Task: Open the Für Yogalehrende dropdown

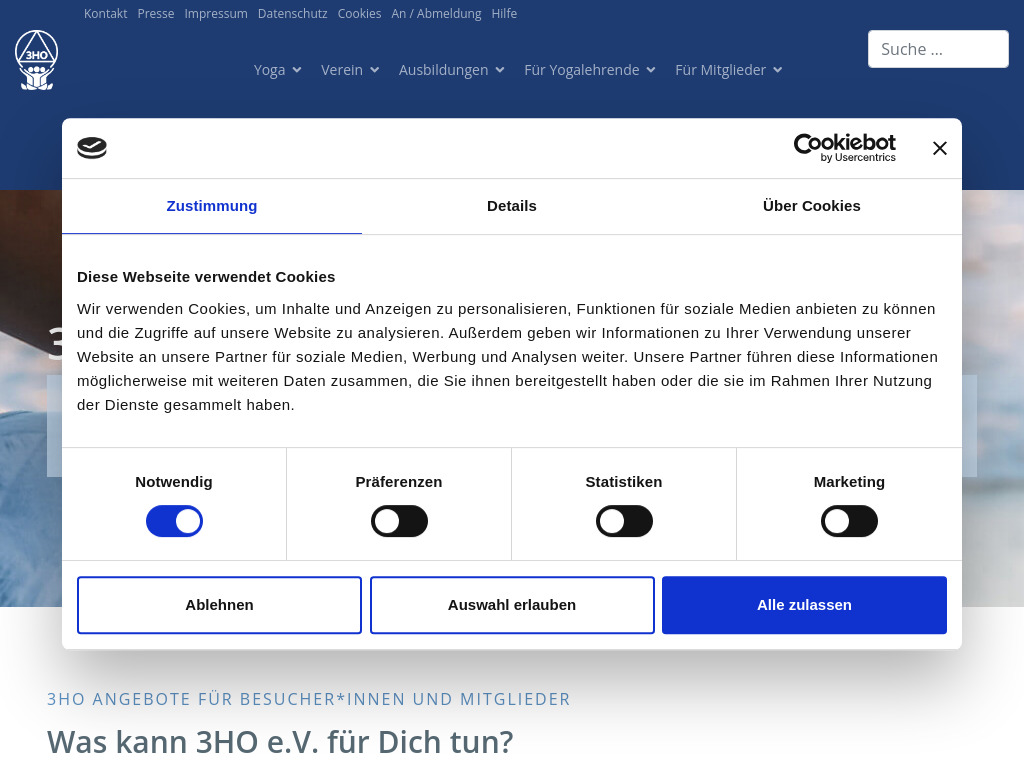Action: click(589, 70)
